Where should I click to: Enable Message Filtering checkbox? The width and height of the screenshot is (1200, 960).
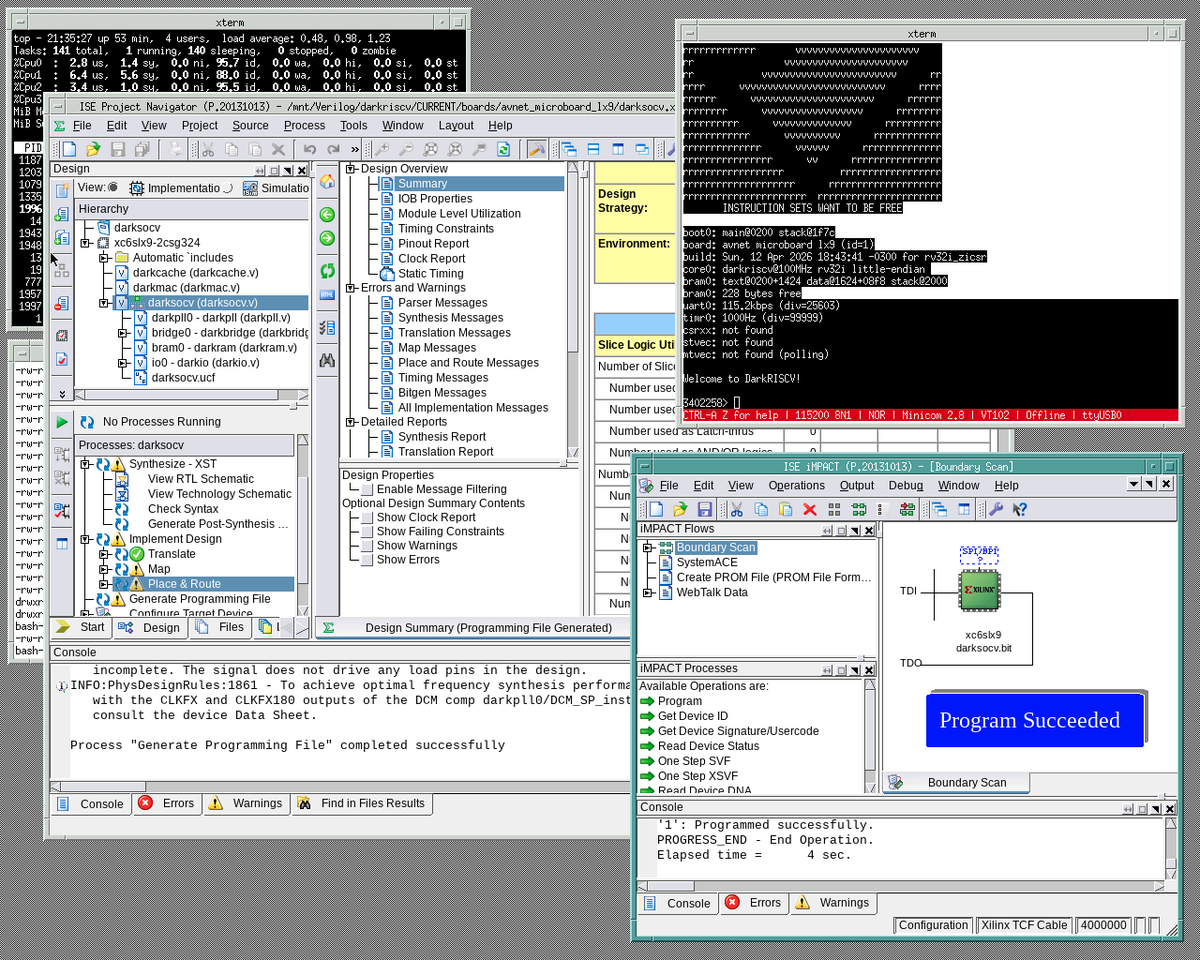point(367,489)
